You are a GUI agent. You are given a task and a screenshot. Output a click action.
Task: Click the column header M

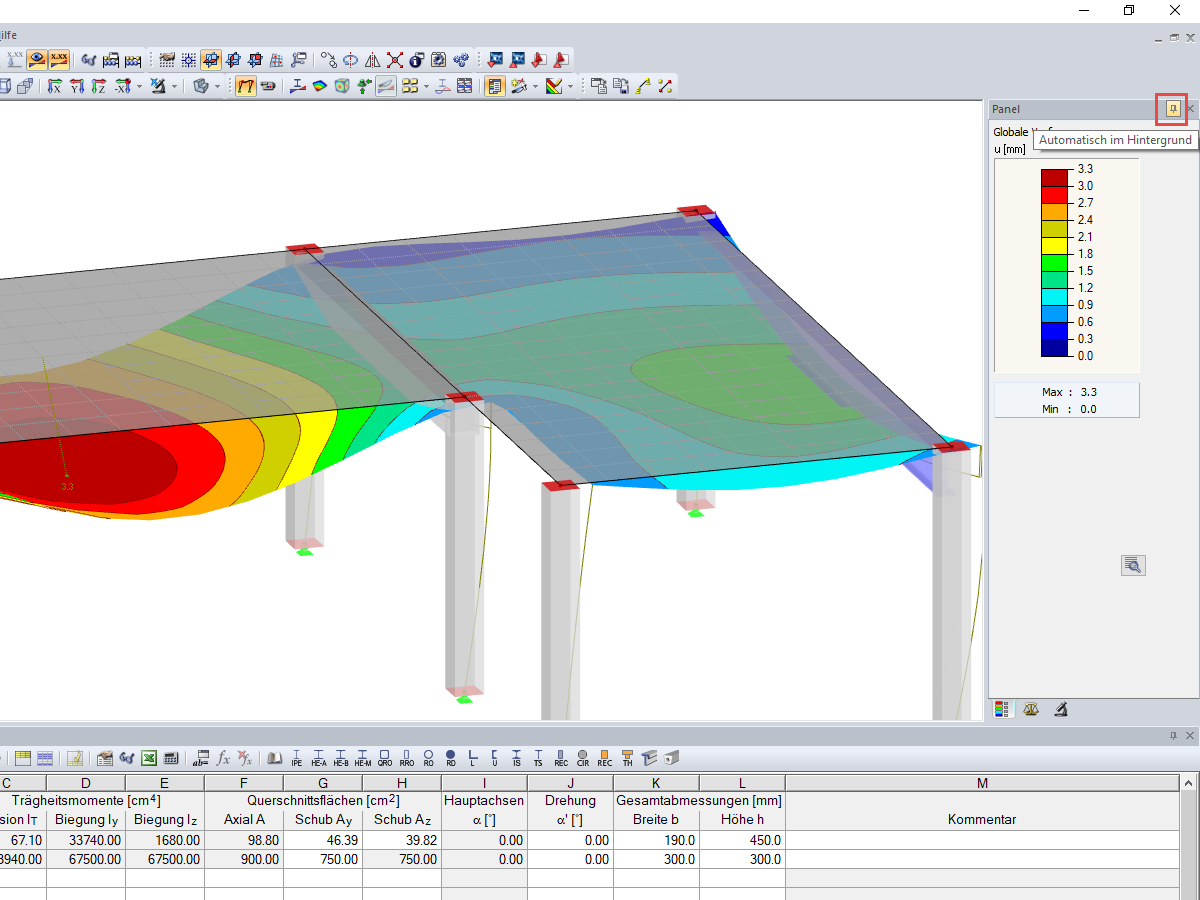pos(982,782)
